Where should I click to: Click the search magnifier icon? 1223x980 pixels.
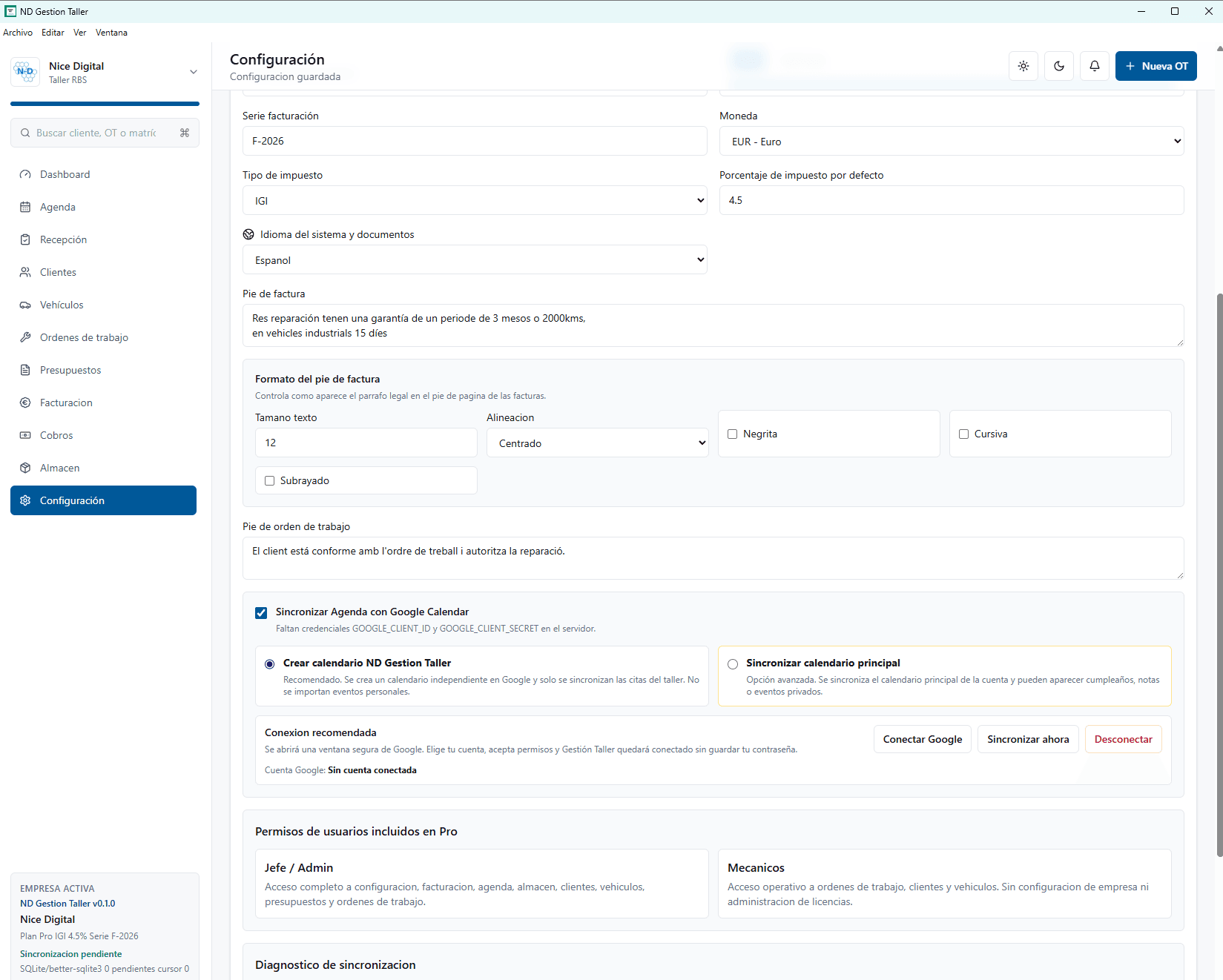[x=25, y=133]
